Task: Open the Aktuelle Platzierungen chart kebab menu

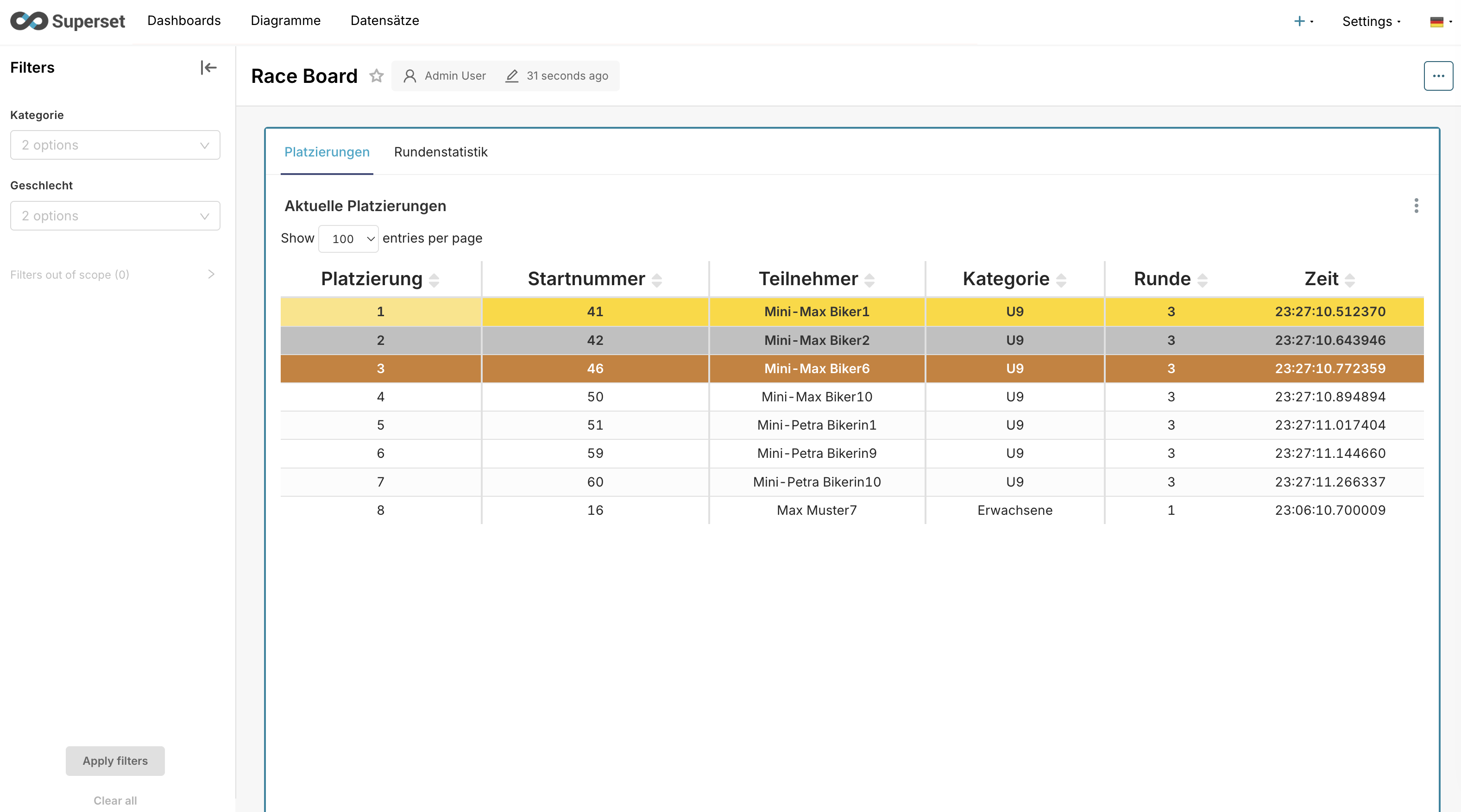Action: [1416, 206]
